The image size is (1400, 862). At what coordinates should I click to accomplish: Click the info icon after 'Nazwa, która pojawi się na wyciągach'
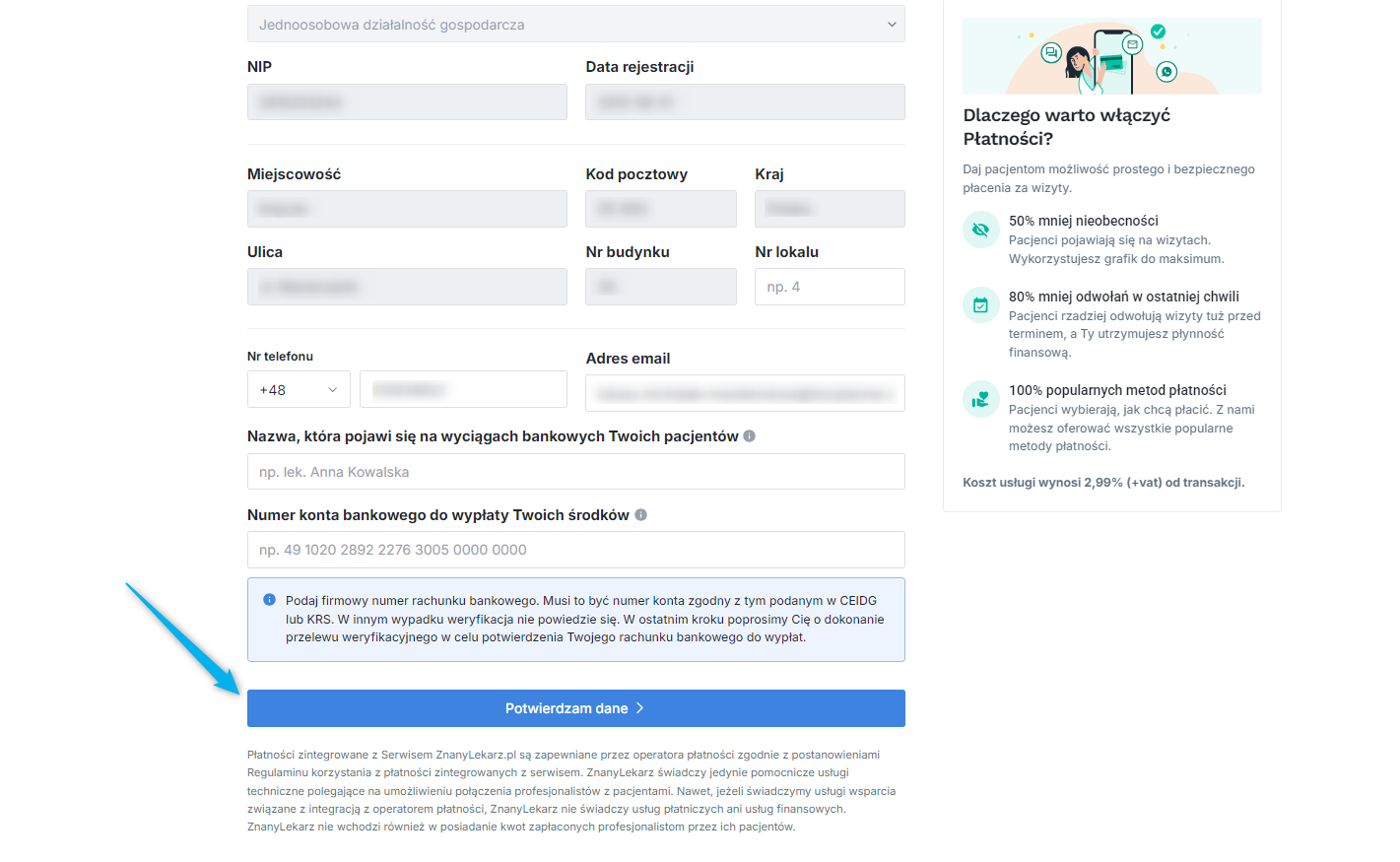(x=749, y=435)
